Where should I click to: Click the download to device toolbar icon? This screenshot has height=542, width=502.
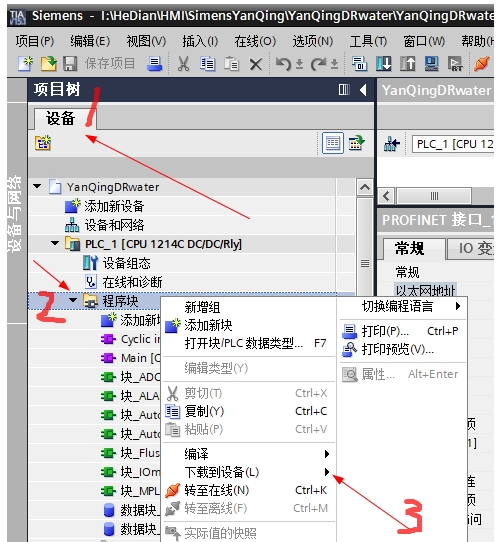[383, 64]
